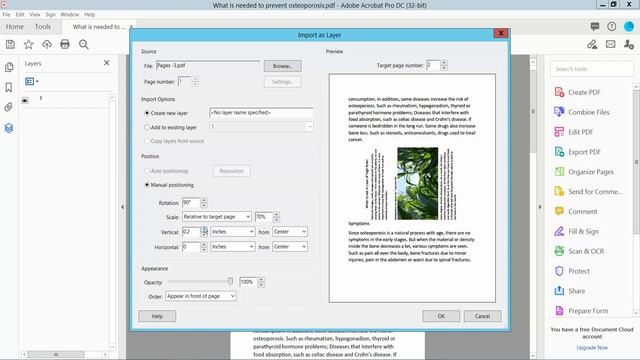Close the Layers panel
The image size is (640, 360).
click(x=107, y=63)
